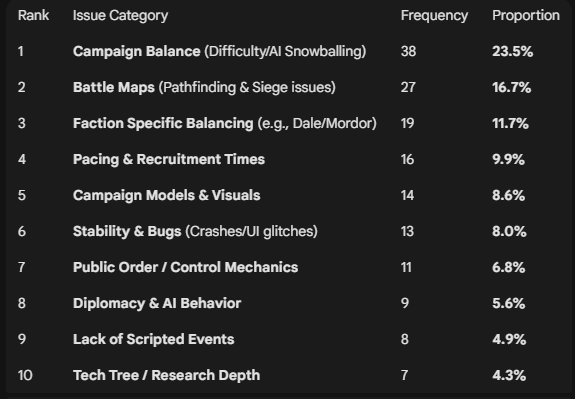Click the Proportion column header

(526, 16)
